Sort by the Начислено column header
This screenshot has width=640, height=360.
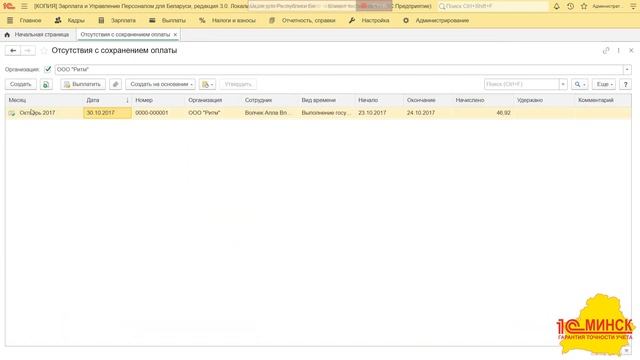[482, 100]
